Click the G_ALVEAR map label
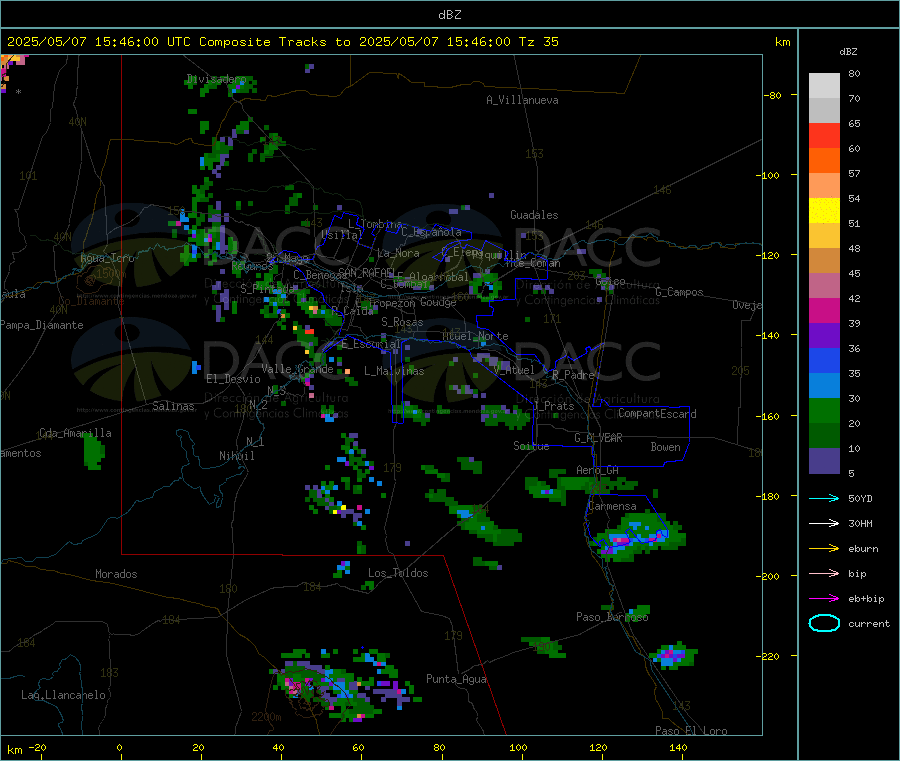The image size is (900, 761). 598,438
